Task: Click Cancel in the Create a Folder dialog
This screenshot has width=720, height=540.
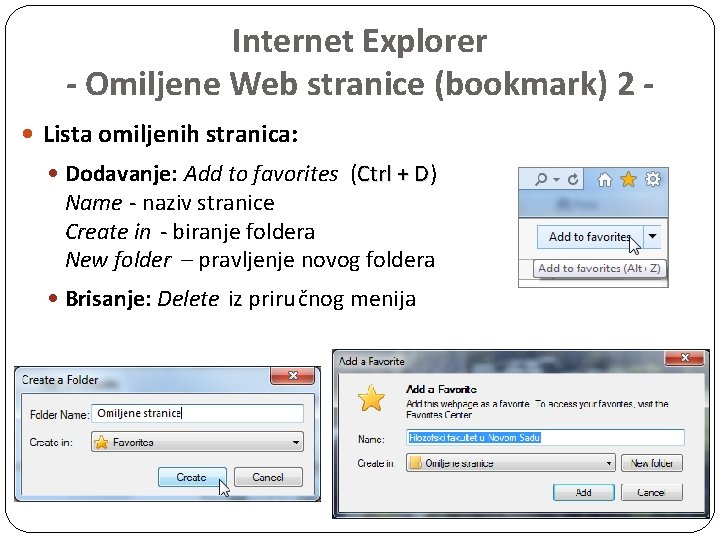Action: (x=268, y=477)
